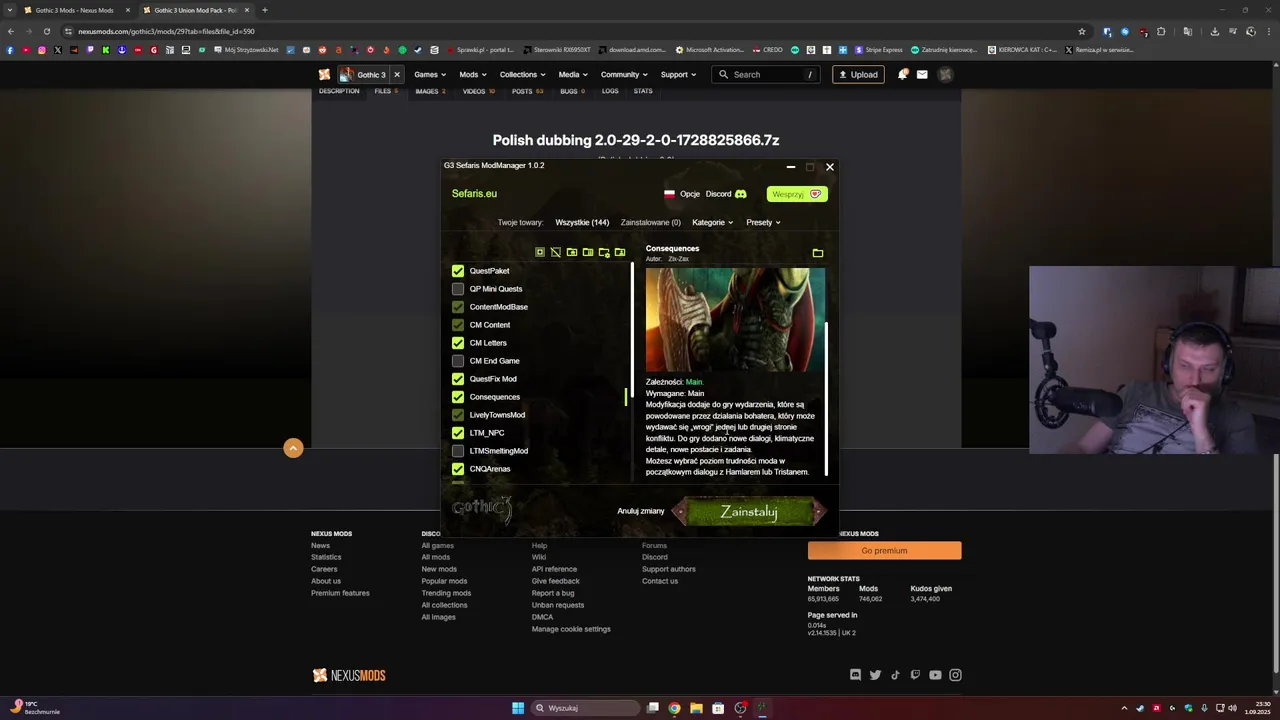The height and width of the screenshot is (720, 1280).
Task: Click the Consequences mod preview image
Action: [x=735, y=319]
